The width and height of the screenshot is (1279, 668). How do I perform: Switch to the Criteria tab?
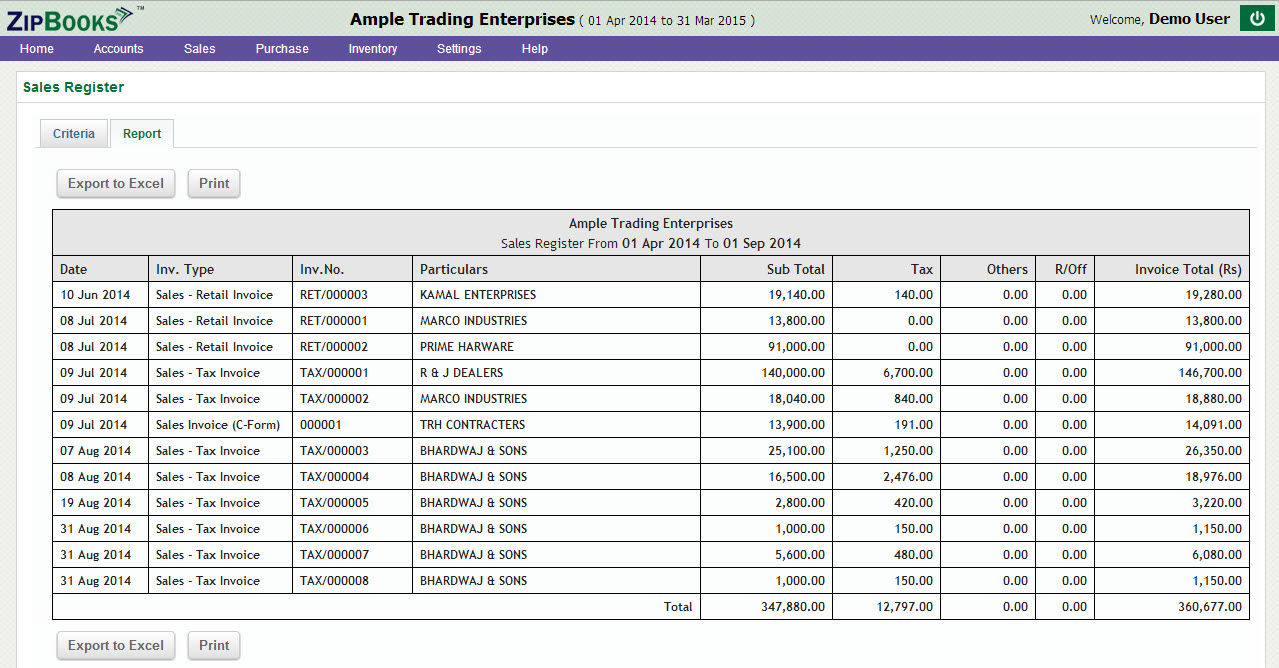tap(74, 134)
